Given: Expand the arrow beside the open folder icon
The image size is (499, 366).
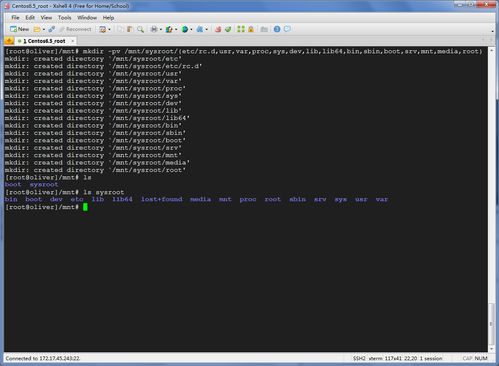Looking at the screenshot, I should coord(44,30).
